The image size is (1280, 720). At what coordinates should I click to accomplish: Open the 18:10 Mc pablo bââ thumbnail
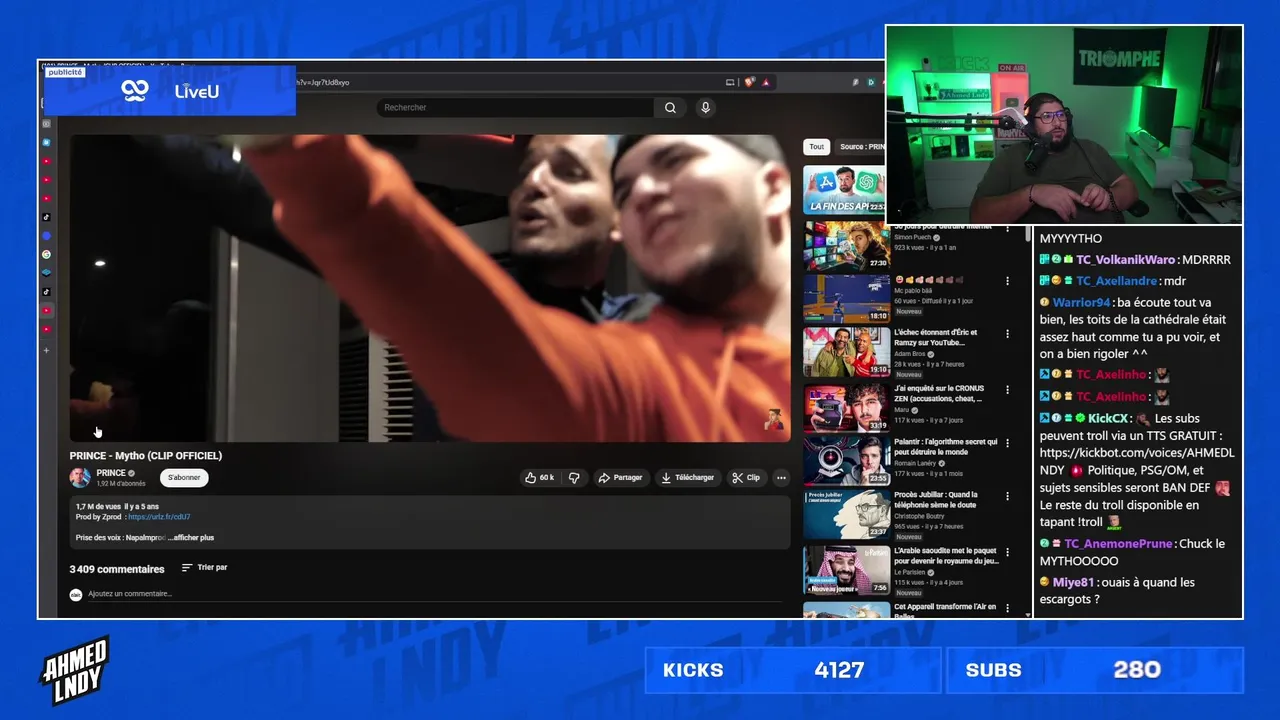click(847, 299)
